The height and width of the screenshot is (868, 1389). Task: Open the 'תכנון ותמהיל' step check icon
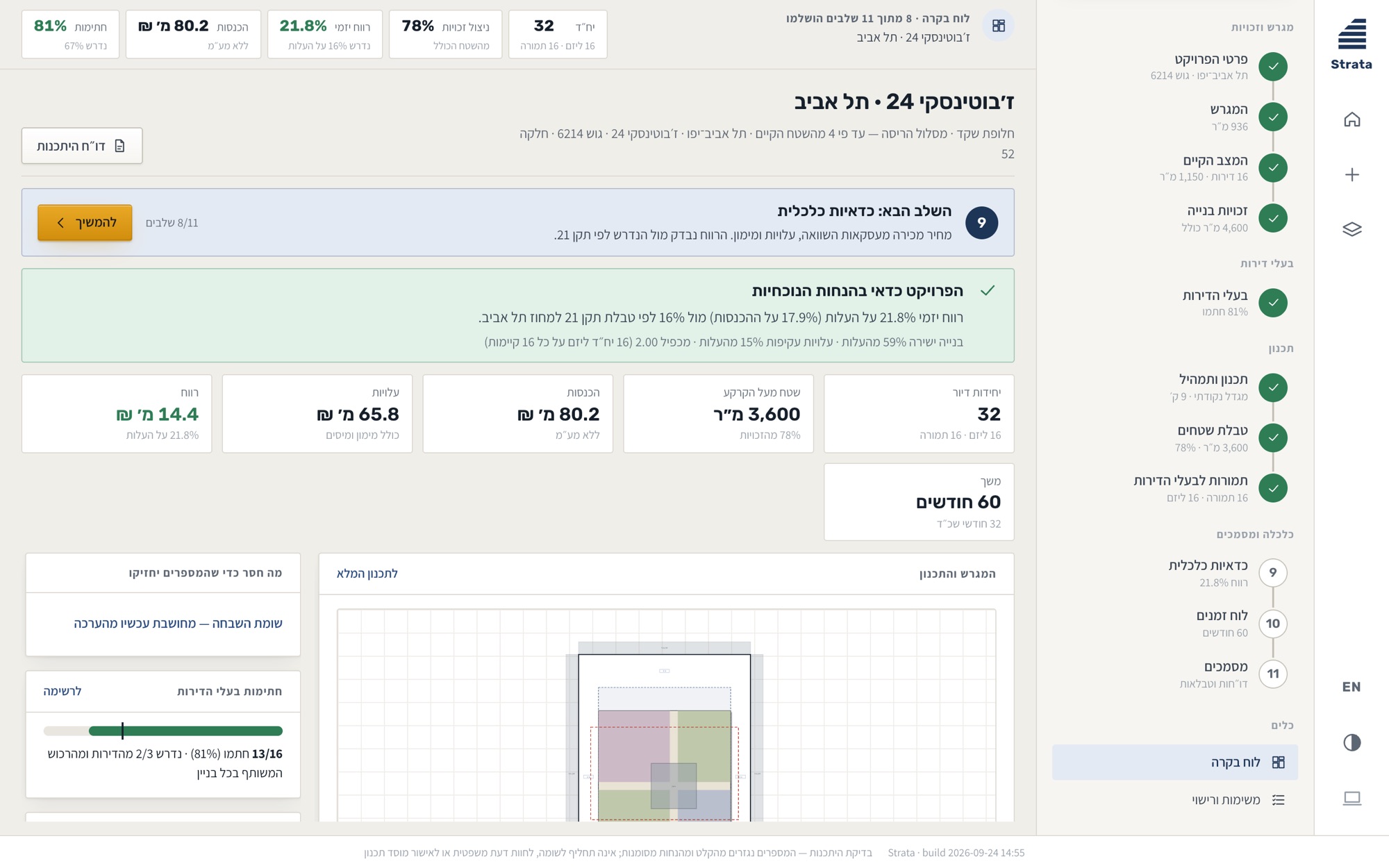coord(1273,387)
